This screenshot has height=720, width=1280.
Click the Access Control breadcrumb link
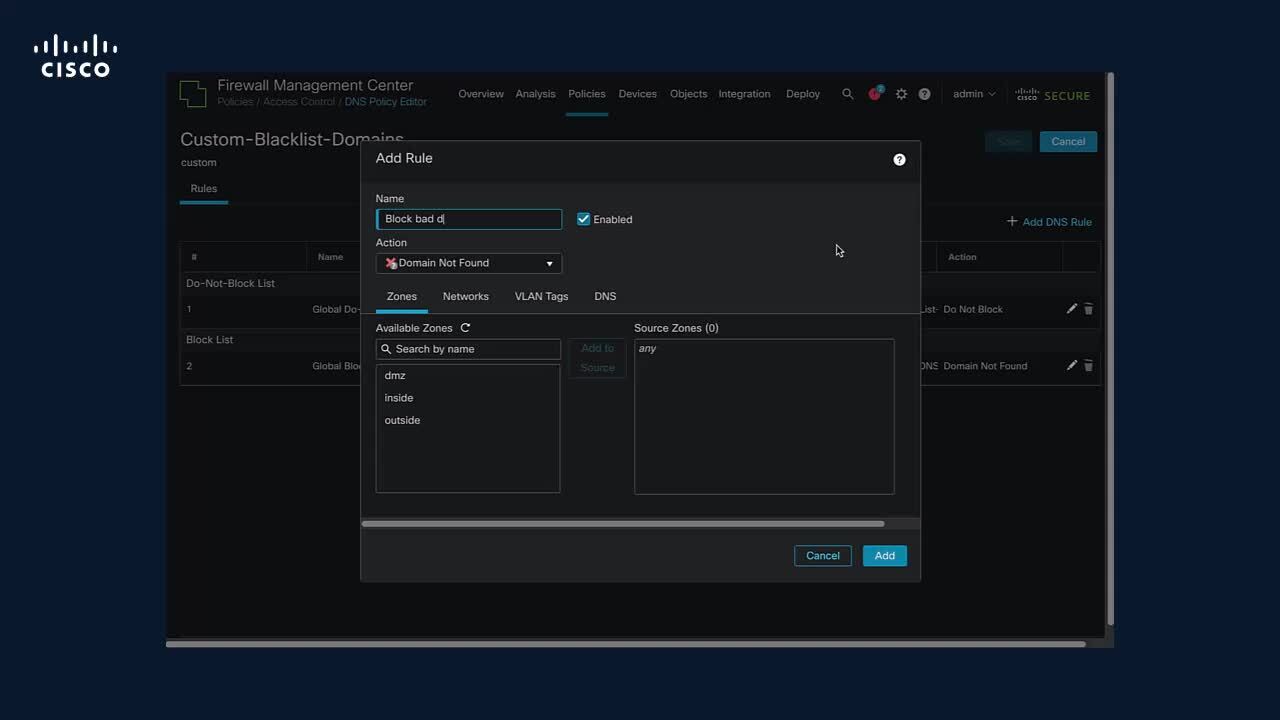pyautogui.click(x=299, y=102)
